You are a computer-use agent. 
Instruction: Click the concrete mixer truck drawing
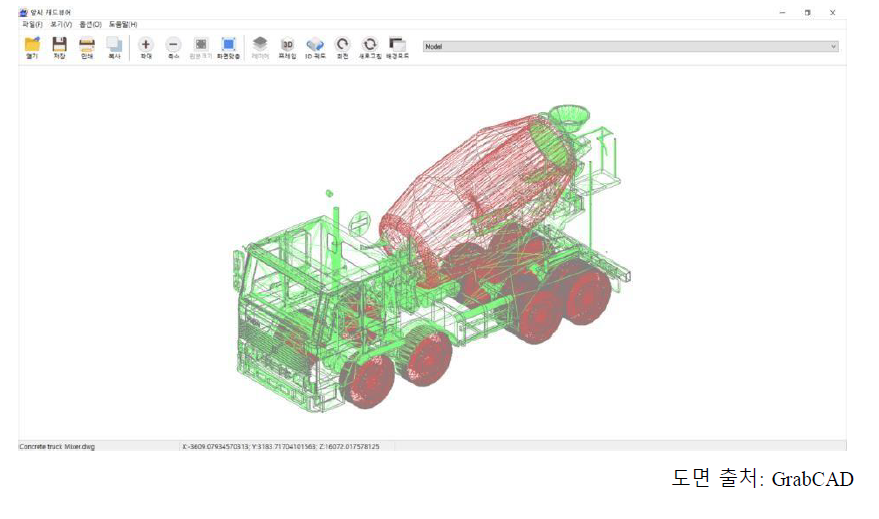tap(432, 258)
